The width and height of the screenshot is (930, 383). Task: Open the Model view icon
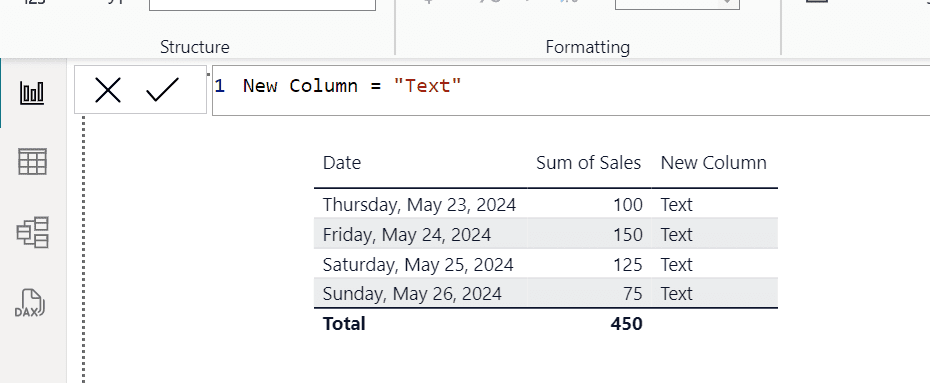[32, 232]
